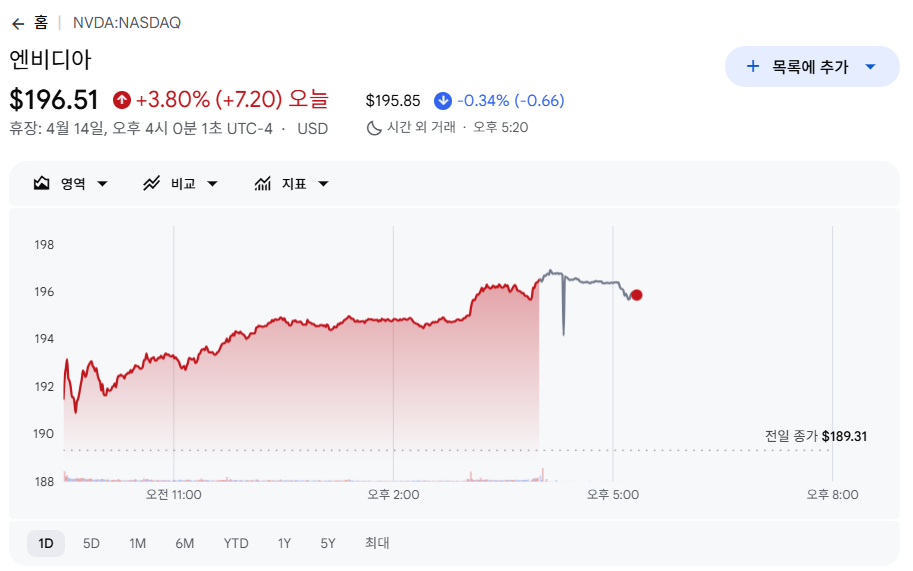The width and height of the screenshot is (913, 571).
Task: Click the blue down-arrow after-hours icon
Action: [x=443, y=101]
